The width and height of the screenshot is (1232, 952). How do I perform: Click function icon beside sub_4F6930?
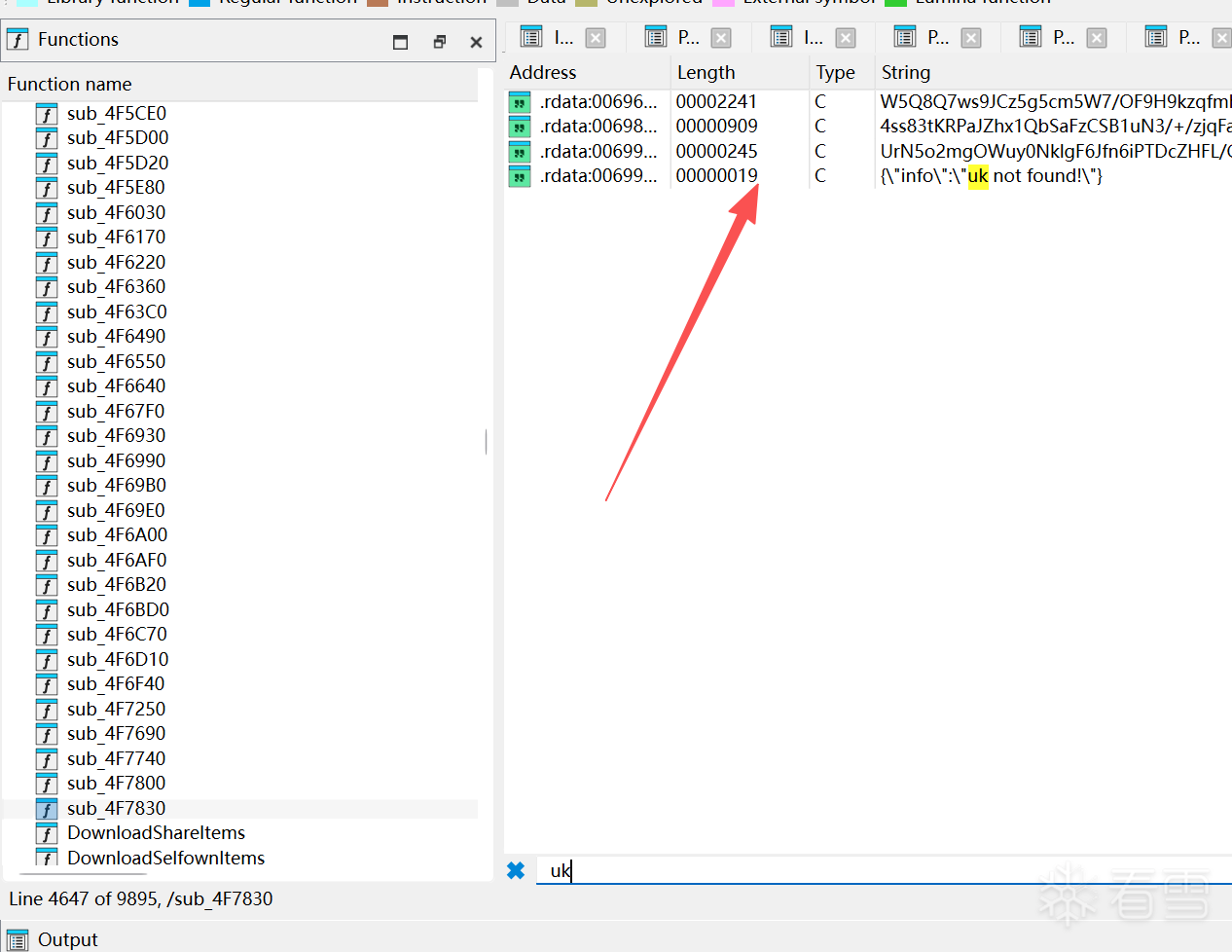pos(47,436)
